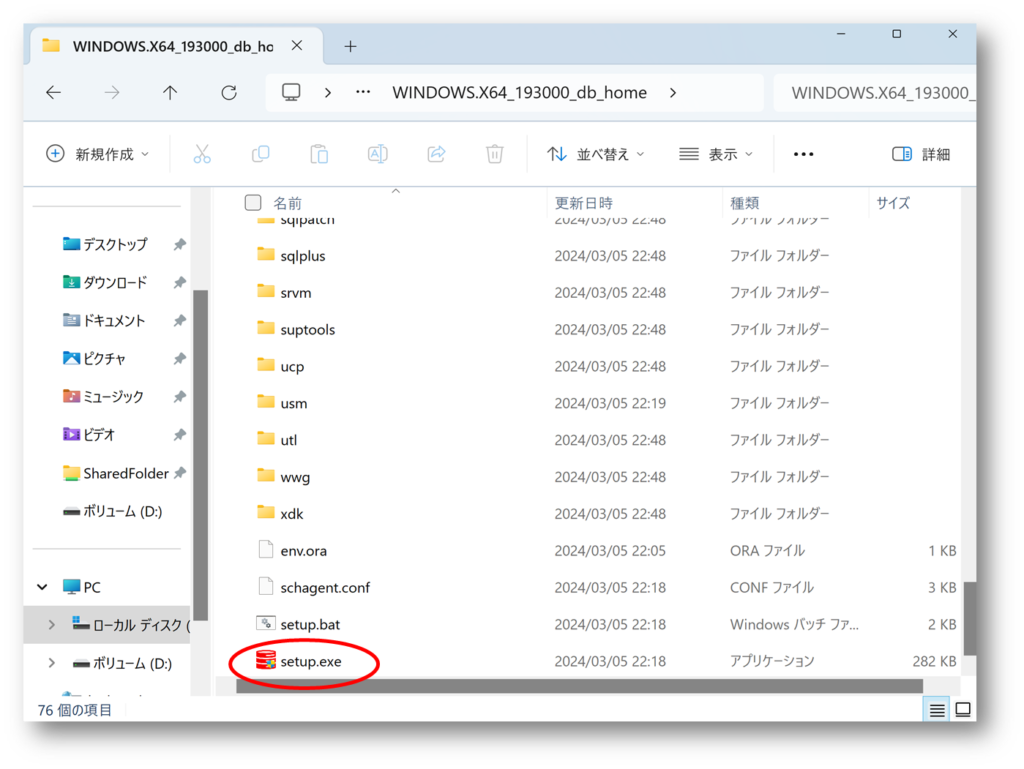Click the Copy icon in toolbar
Image resolution: width=1024 pixels, height=769 pixels.
click(x=260, y=154)
